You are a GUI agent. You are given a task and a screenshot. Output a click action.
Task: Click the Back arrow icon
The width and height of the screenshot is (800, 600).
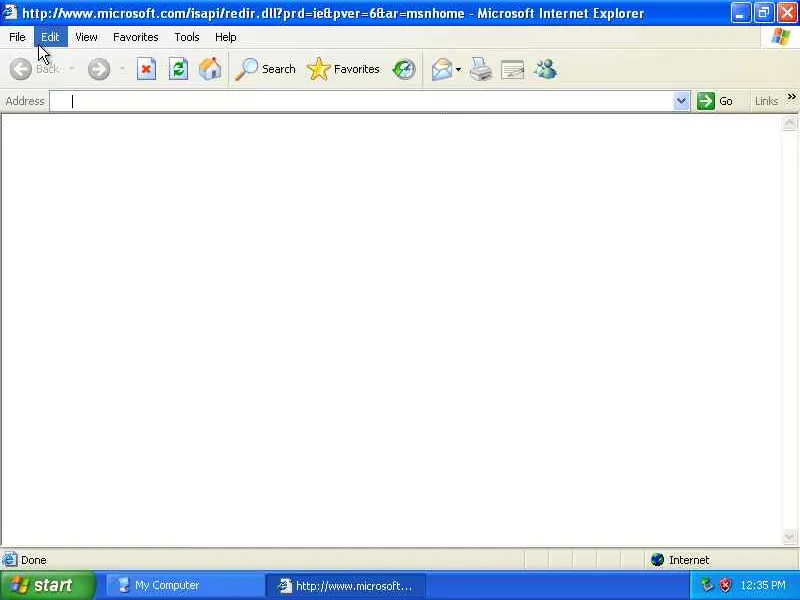21,69
